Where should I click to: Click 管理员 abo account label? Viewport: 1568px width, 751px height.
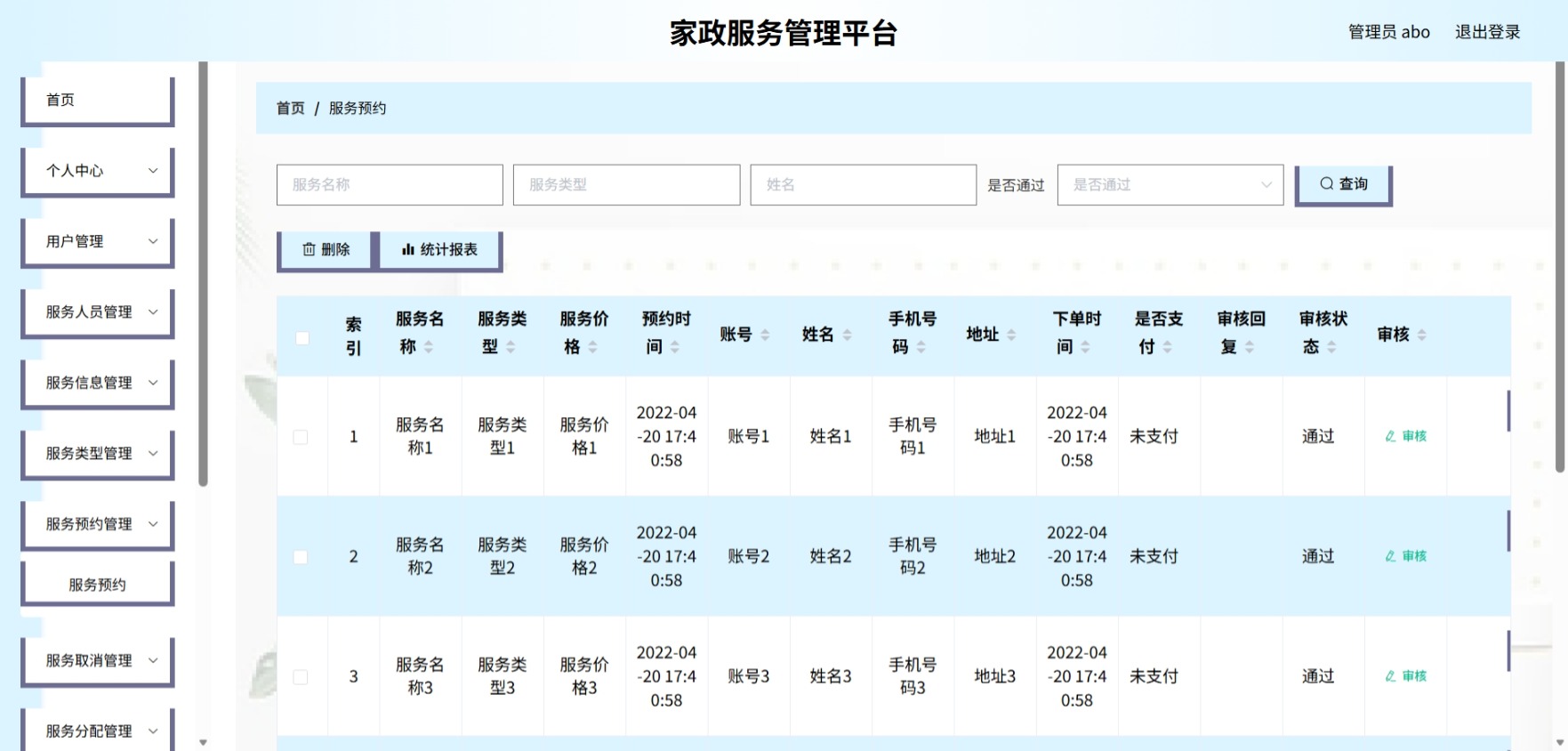click(x=1388, y=32)
